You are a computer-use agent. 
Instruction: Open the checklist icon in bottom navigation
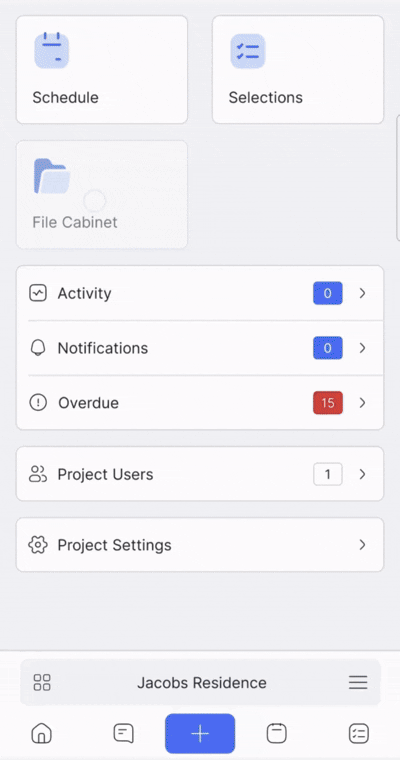[359, 733]
